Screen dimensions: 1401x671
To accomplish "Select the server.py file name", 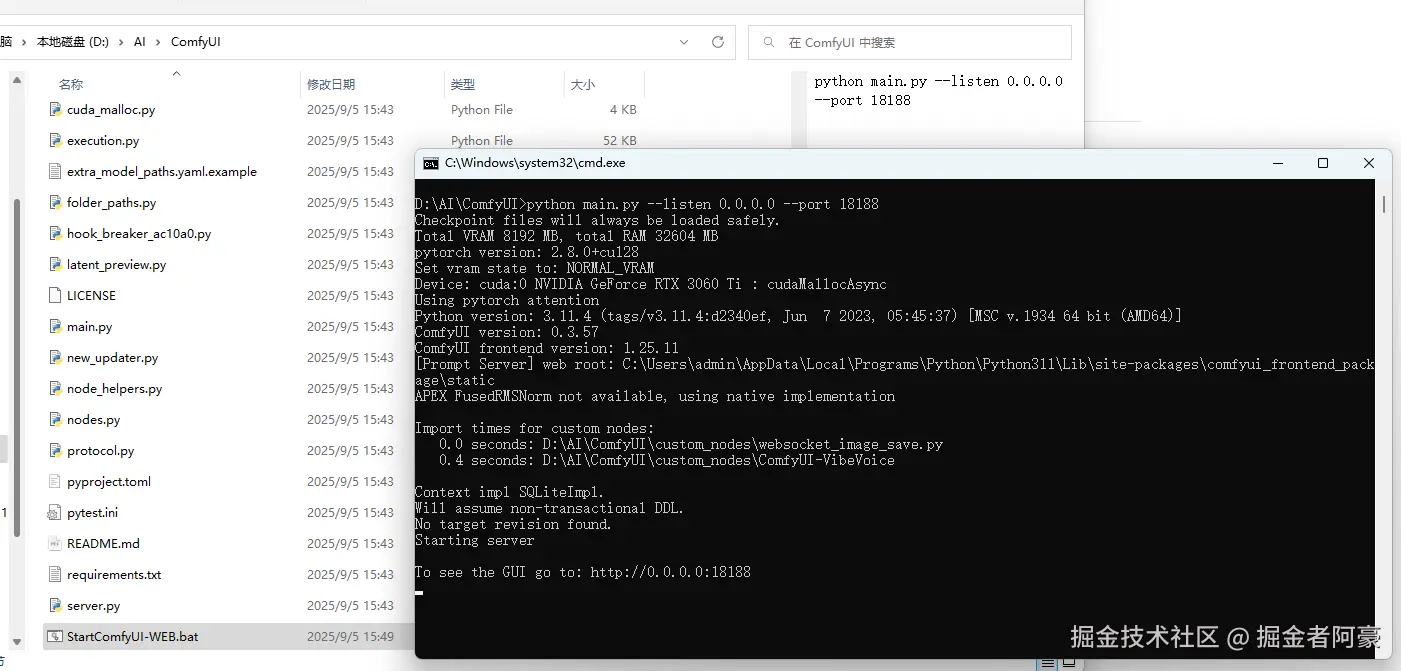I will pyautogui.click(x=93, y=605).
